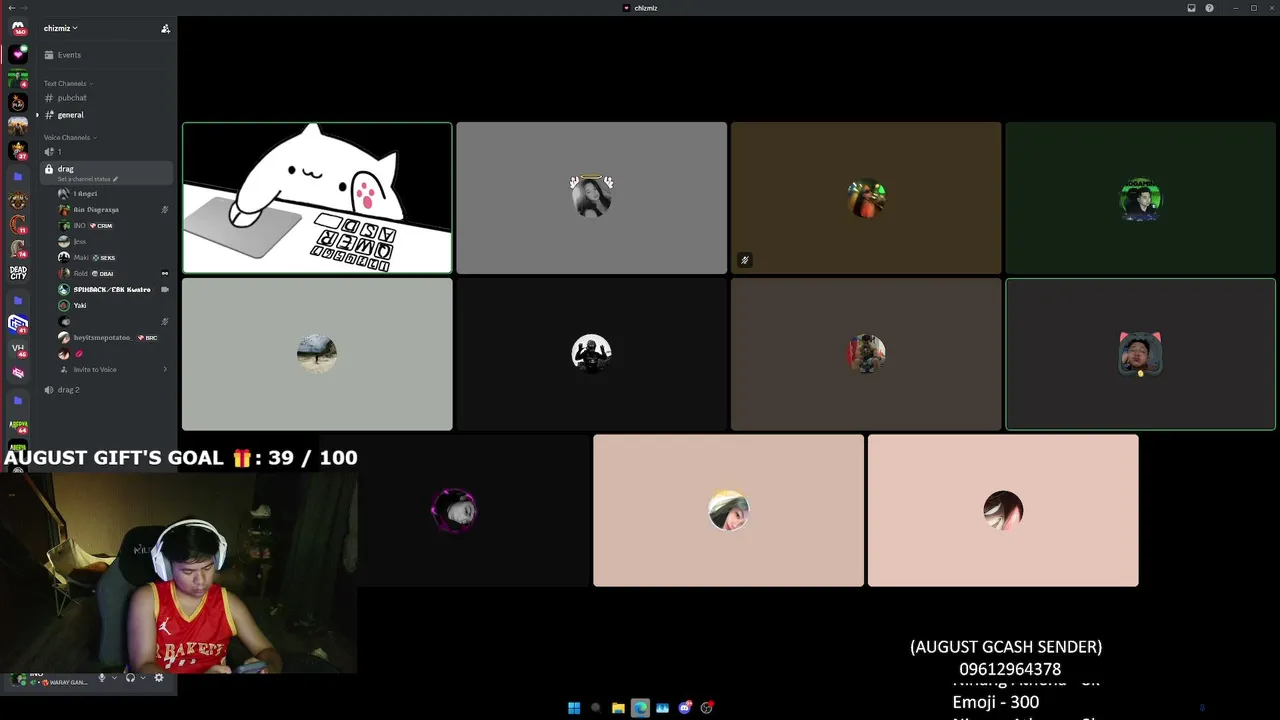
Task: Open own user avatar in bottom panel
Action: tap(19, 679)
